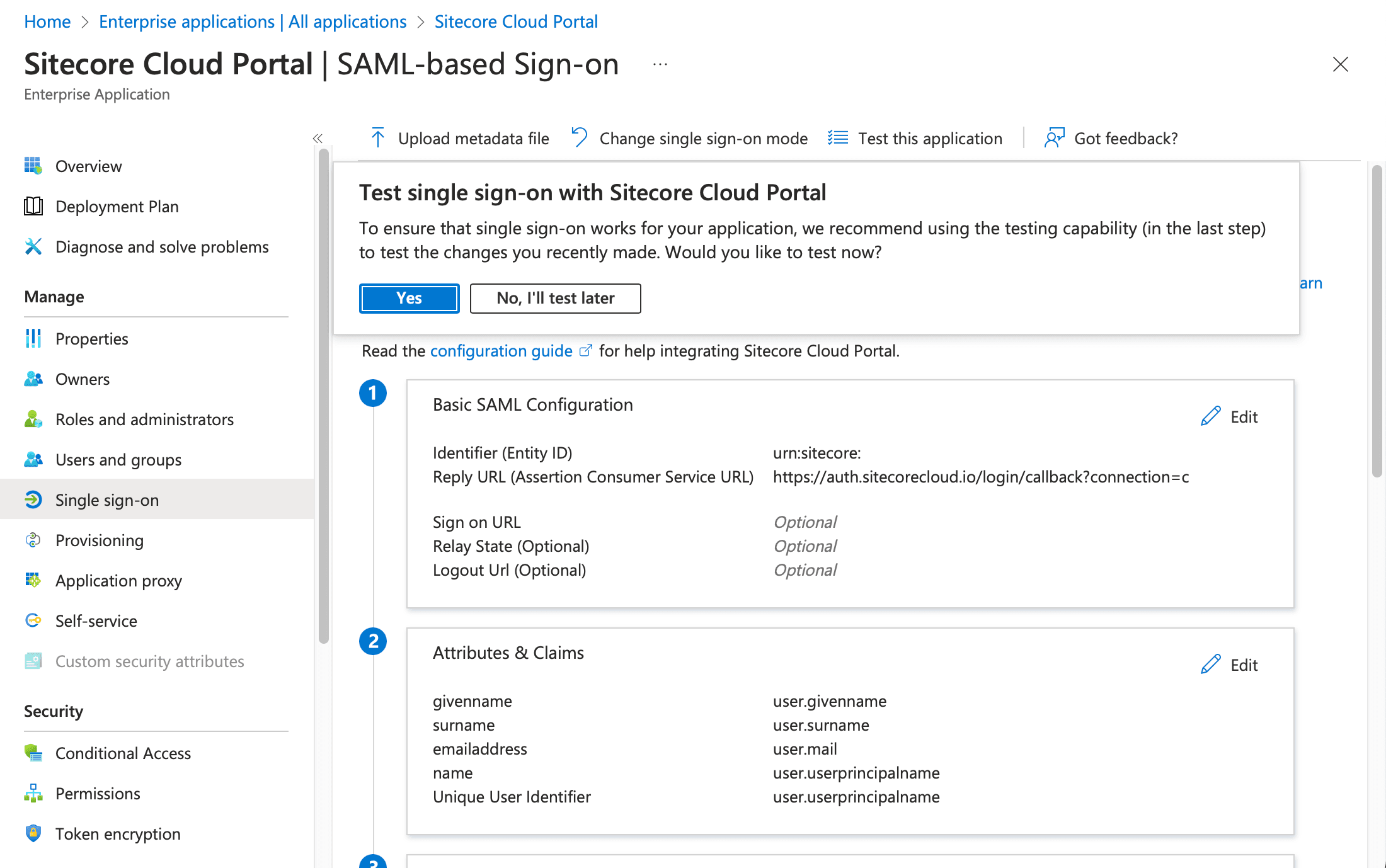Open the configuration guide link

[x=501, y=351]
